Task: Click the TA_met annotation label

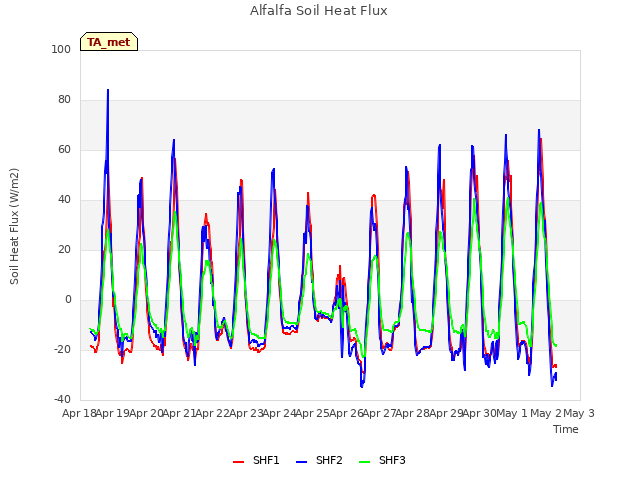Action: point(109,42)
